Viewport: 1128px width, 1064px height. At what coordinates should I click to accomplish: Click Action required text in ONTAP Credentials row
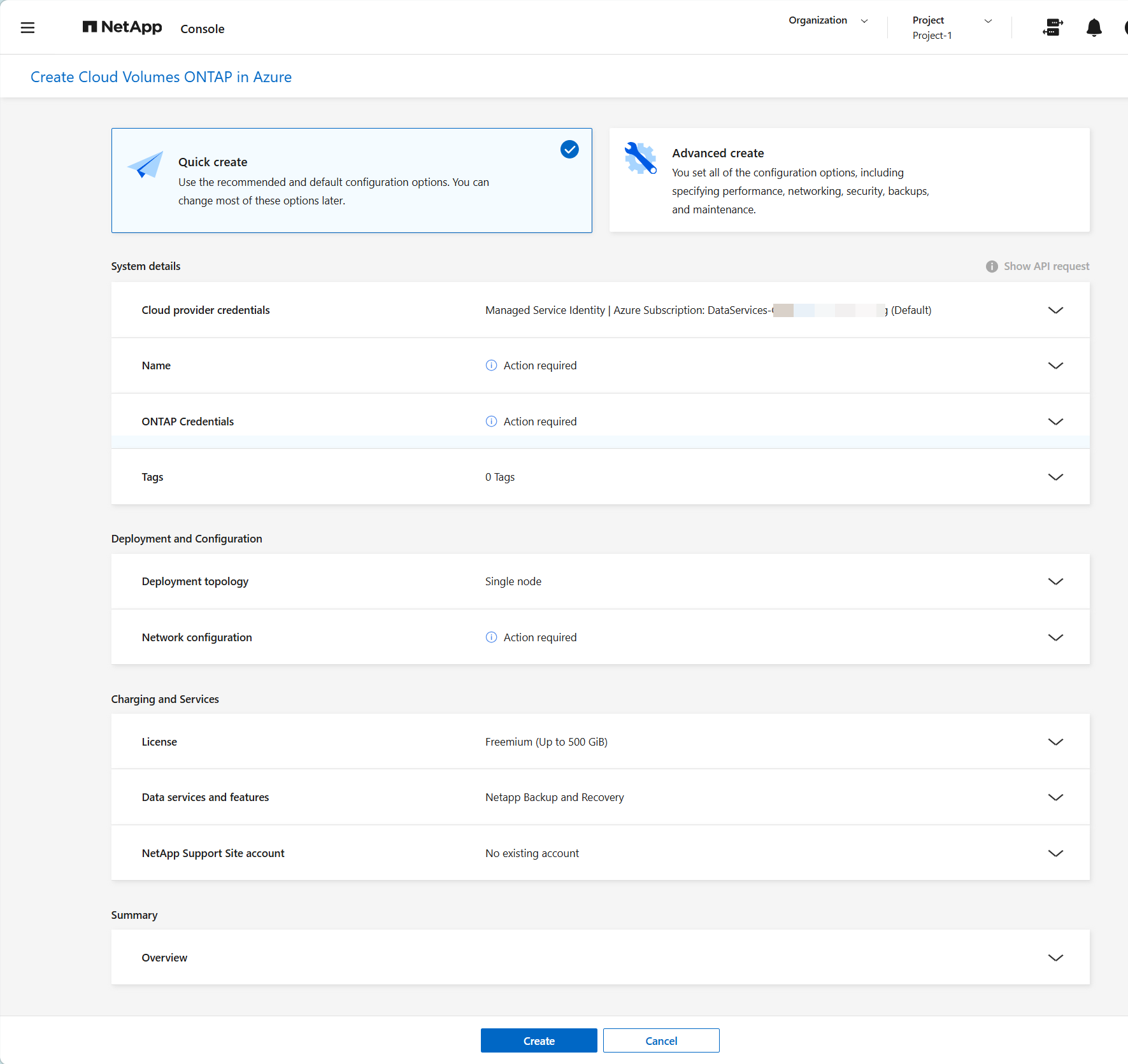pyautogui.click(x=540, y=422)
